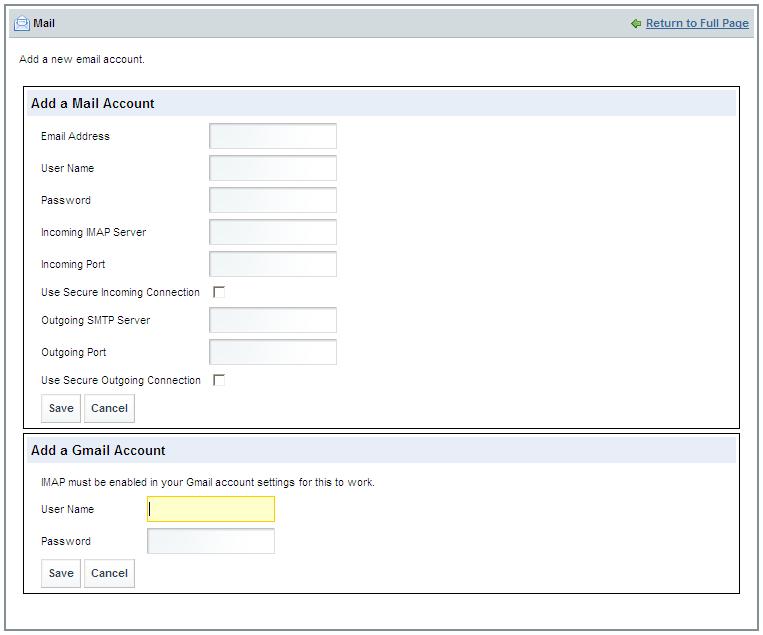Open the Return to Full Page link

[697, 24]
